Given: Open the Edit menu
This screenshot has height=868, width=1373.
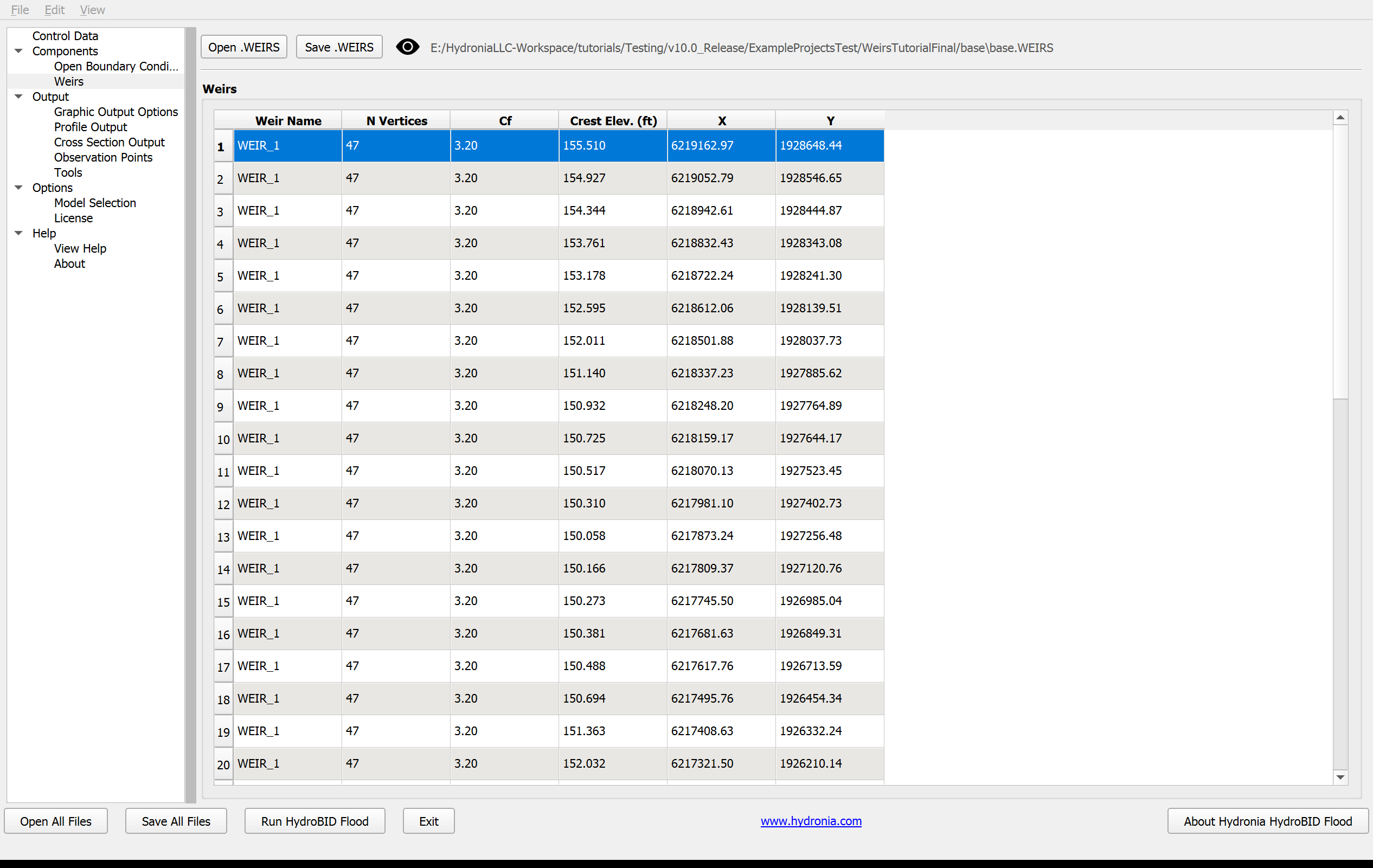Looking at the screenshot, I should click(x=55, y=10).
